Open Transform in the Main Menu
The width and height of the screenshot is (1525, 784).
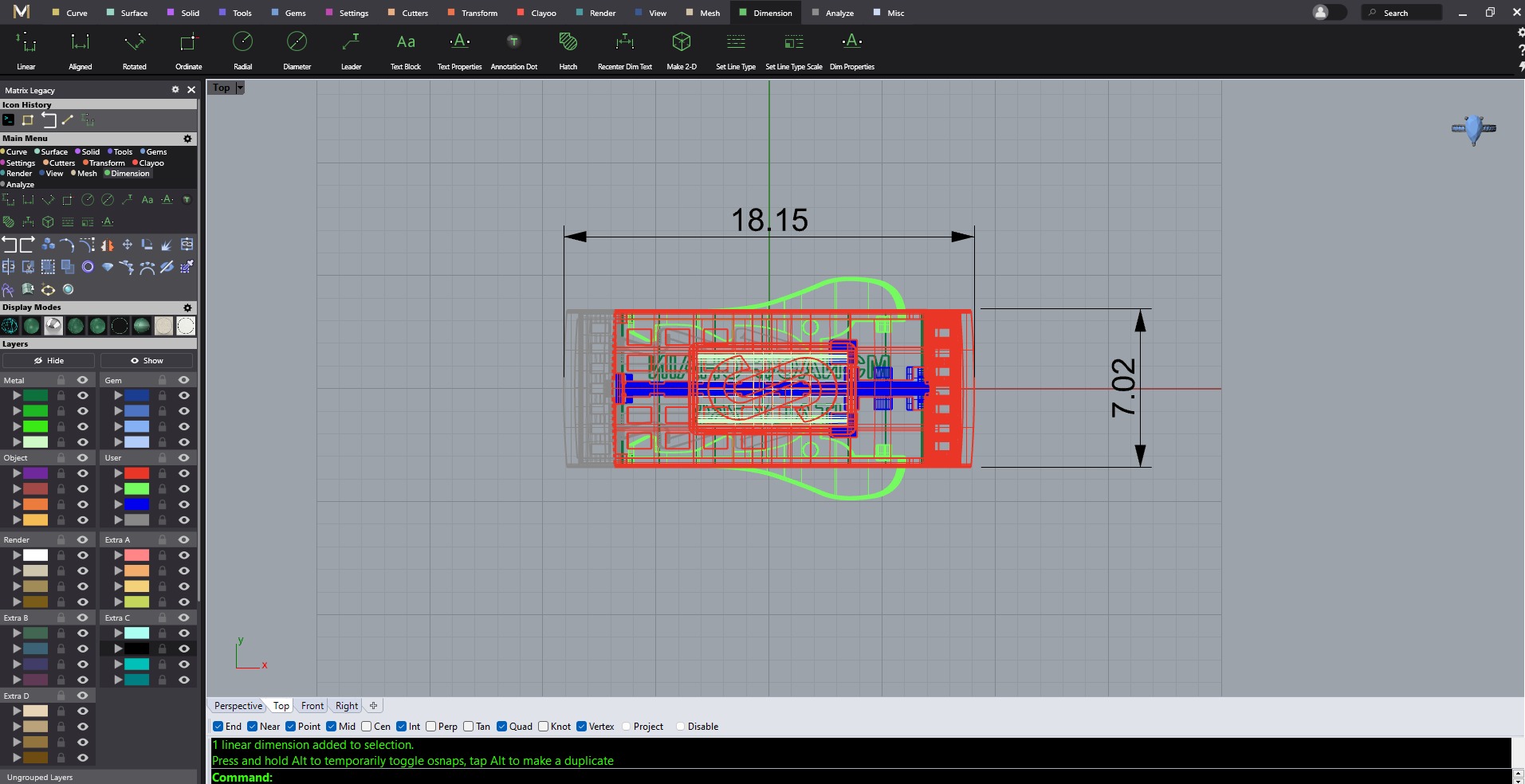click(x=104, y=163)
